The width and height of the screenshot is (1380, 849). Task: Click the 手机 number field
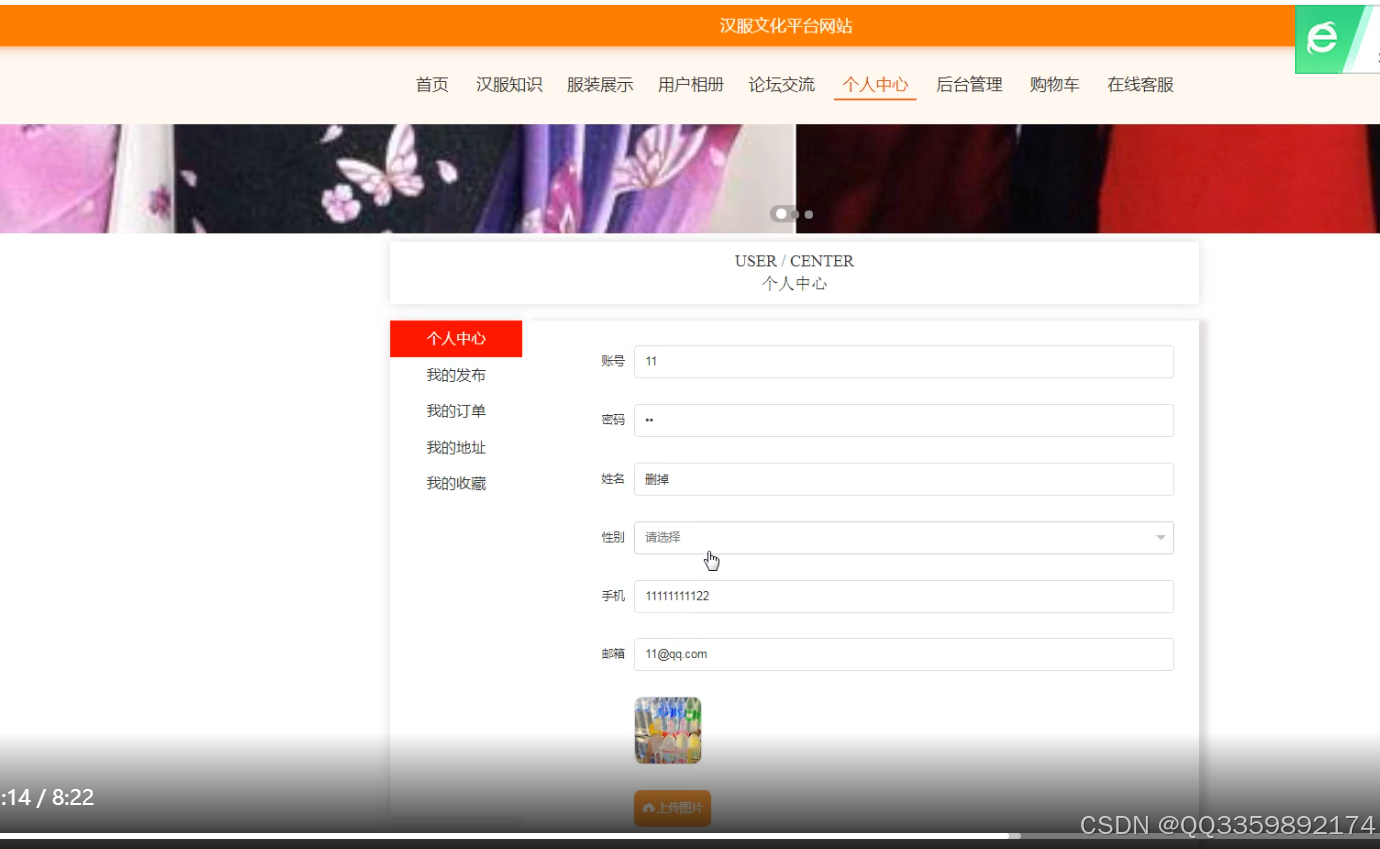(x=904, y=596)
